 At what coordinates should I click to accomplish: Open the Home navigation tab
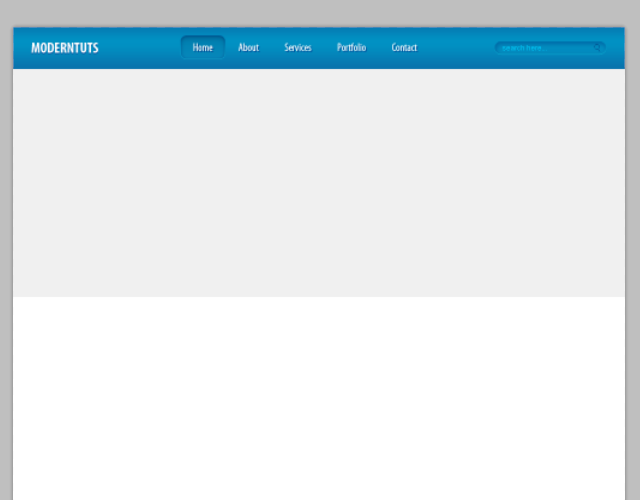203,47
